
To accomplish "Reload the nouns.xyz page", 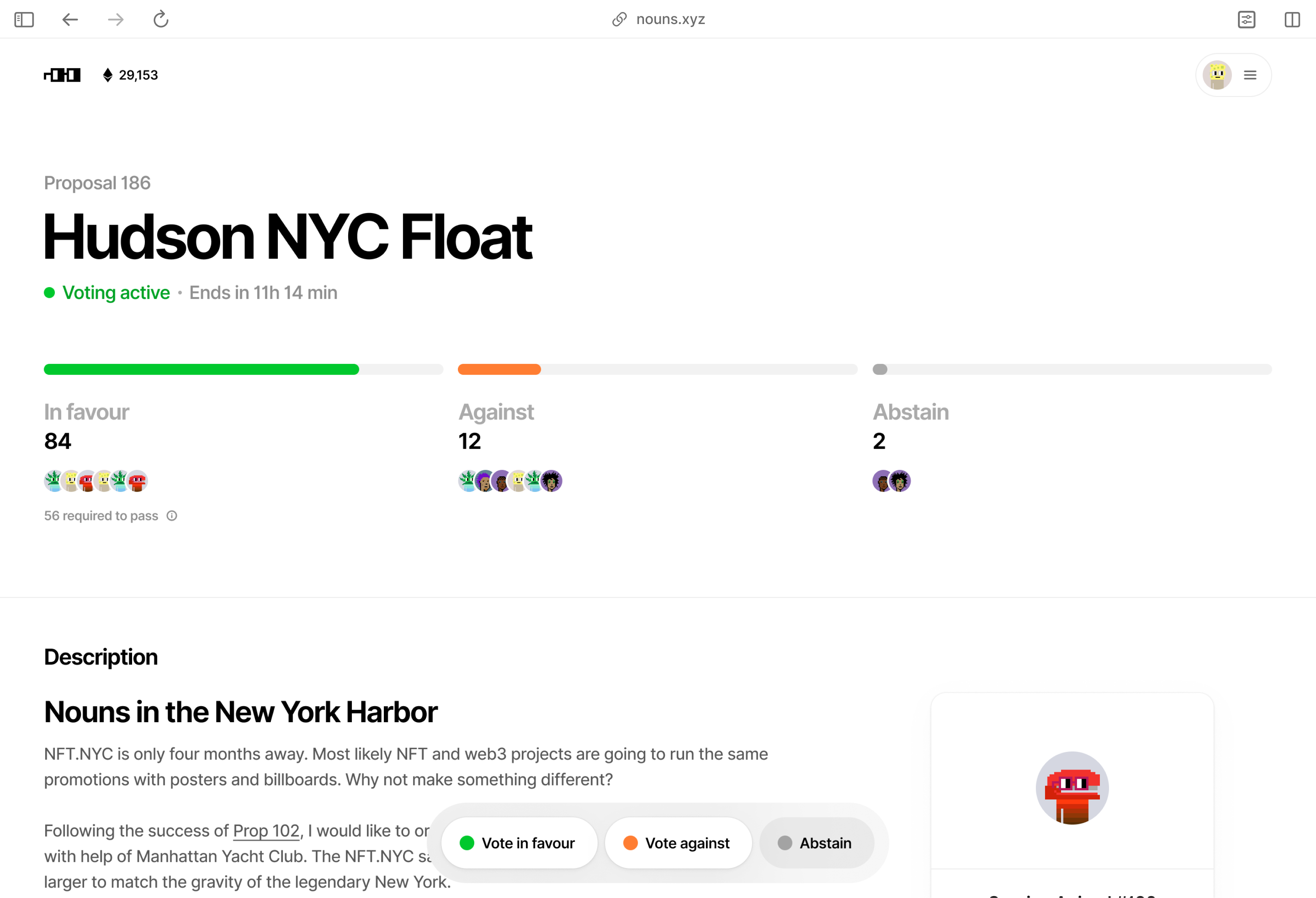I will point(161,20).
